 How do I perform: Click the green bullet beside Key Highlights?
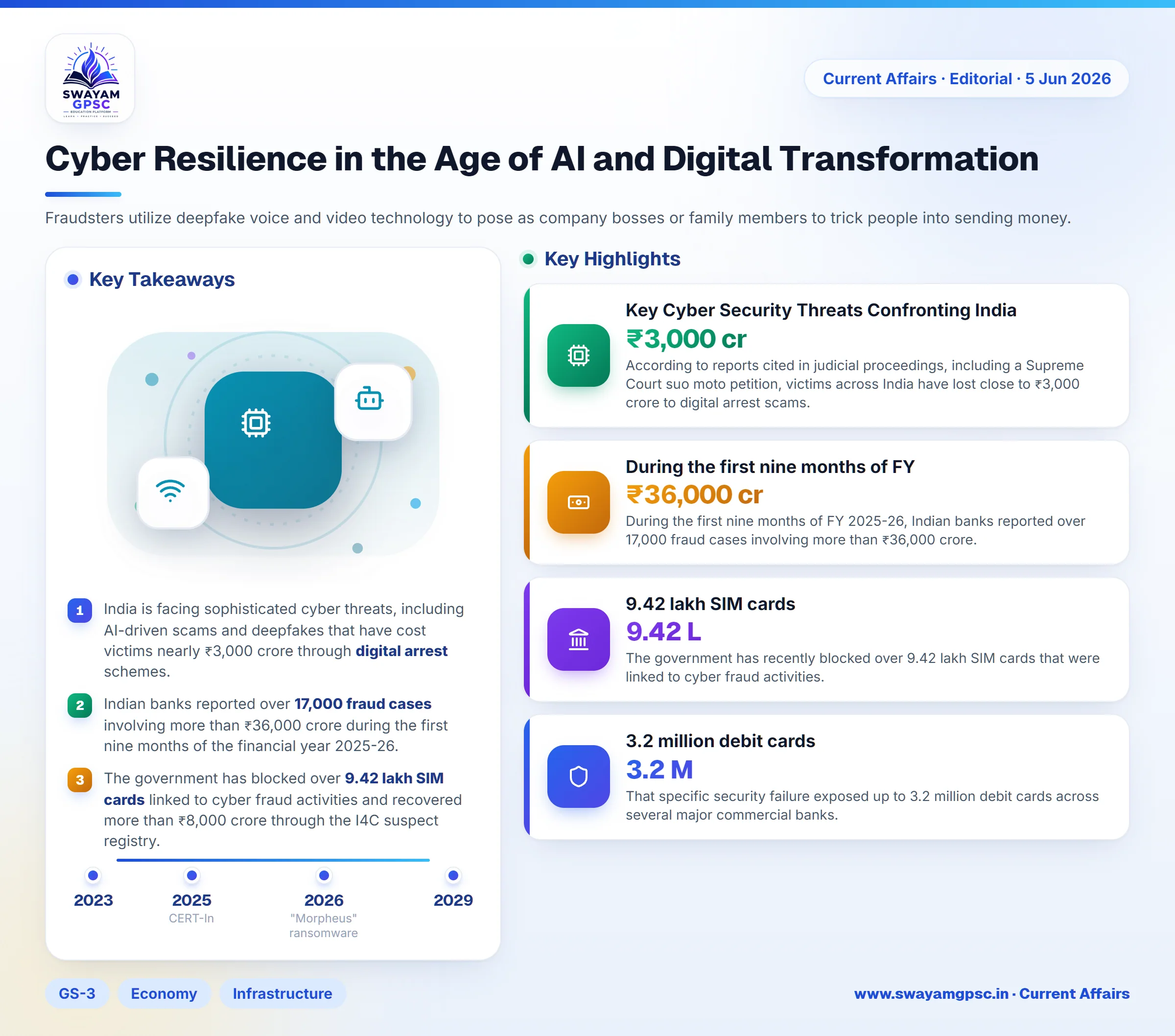coord(528,259)
